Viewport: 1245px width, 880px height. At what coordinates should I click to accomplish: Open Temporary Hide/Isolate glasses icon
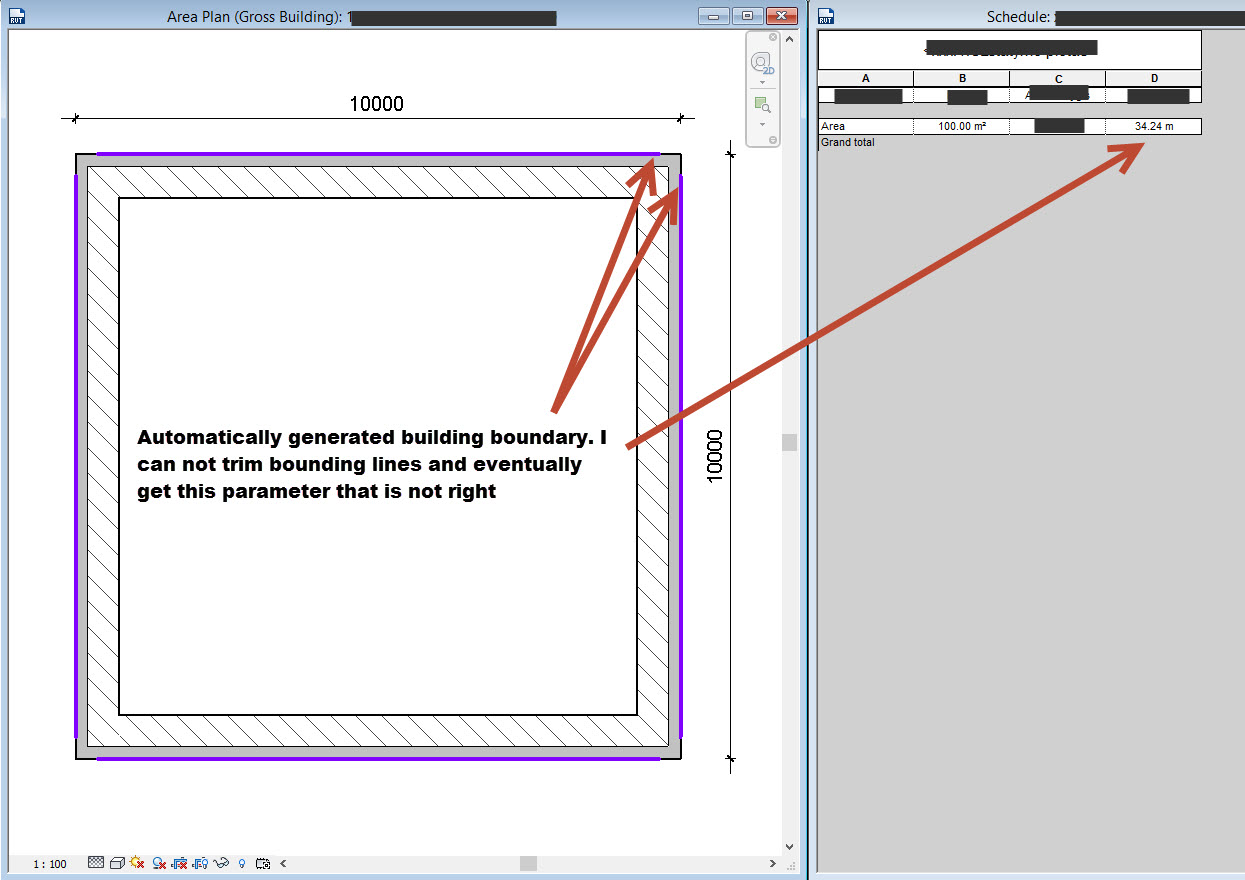[x=221, y=862]
